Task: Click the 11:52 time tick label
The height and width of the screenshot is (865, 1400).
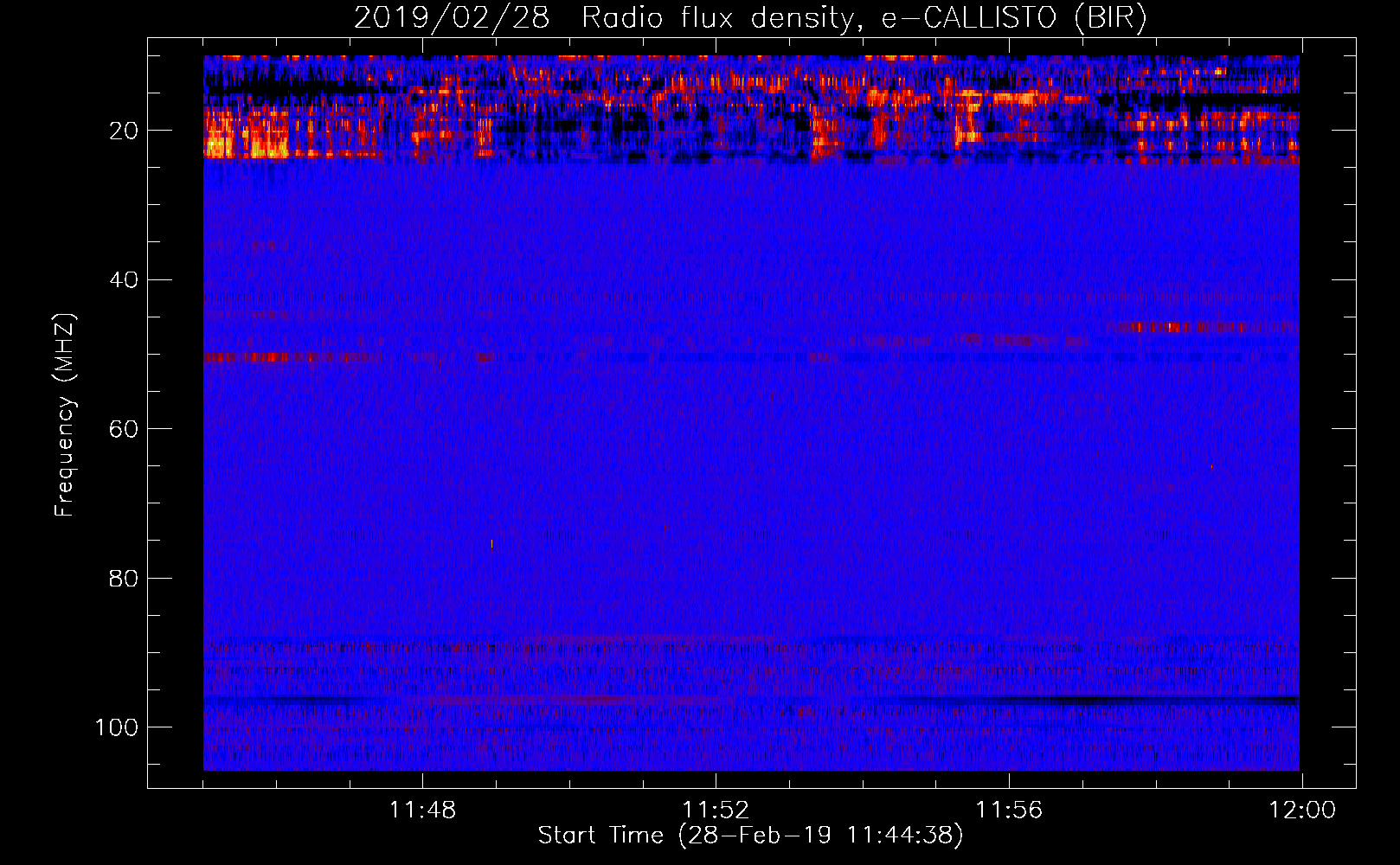Action: (x=716, y=811)
